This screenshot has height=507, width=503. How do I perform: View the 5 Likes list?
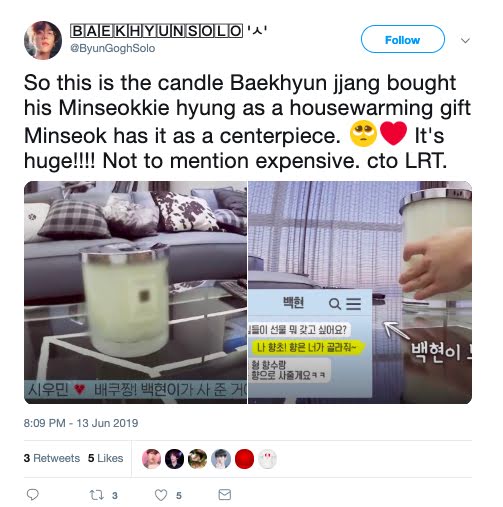point(105,458)
